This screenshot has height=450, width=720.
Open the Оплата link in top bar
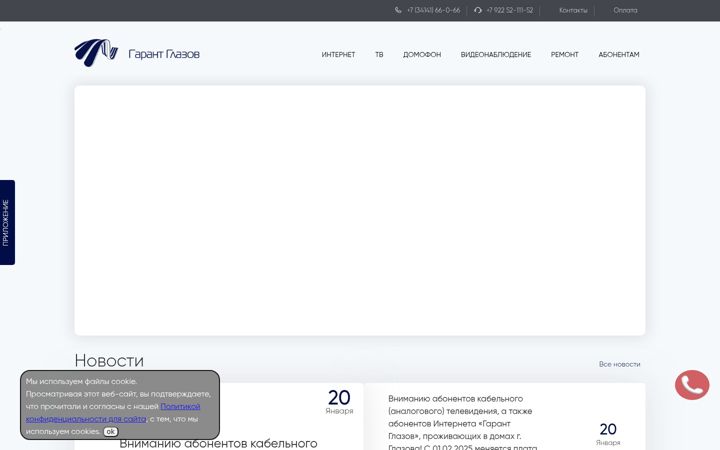click(625, 10)
